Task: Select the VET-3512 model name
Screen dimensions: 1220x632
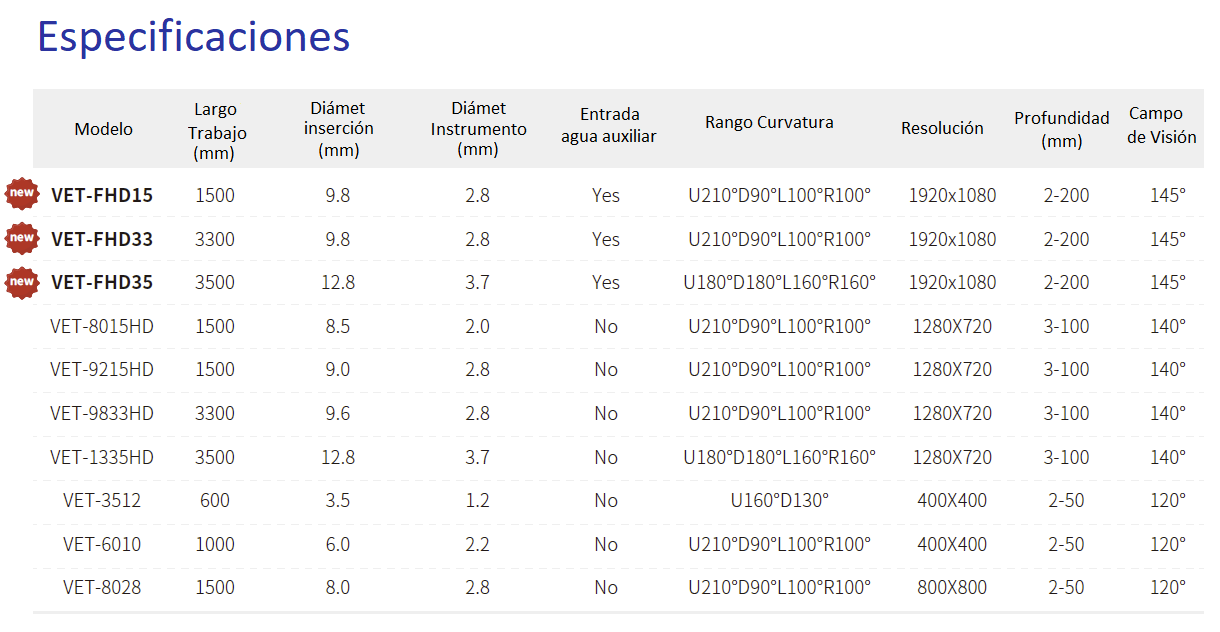Action: click(x=102, y=500)
